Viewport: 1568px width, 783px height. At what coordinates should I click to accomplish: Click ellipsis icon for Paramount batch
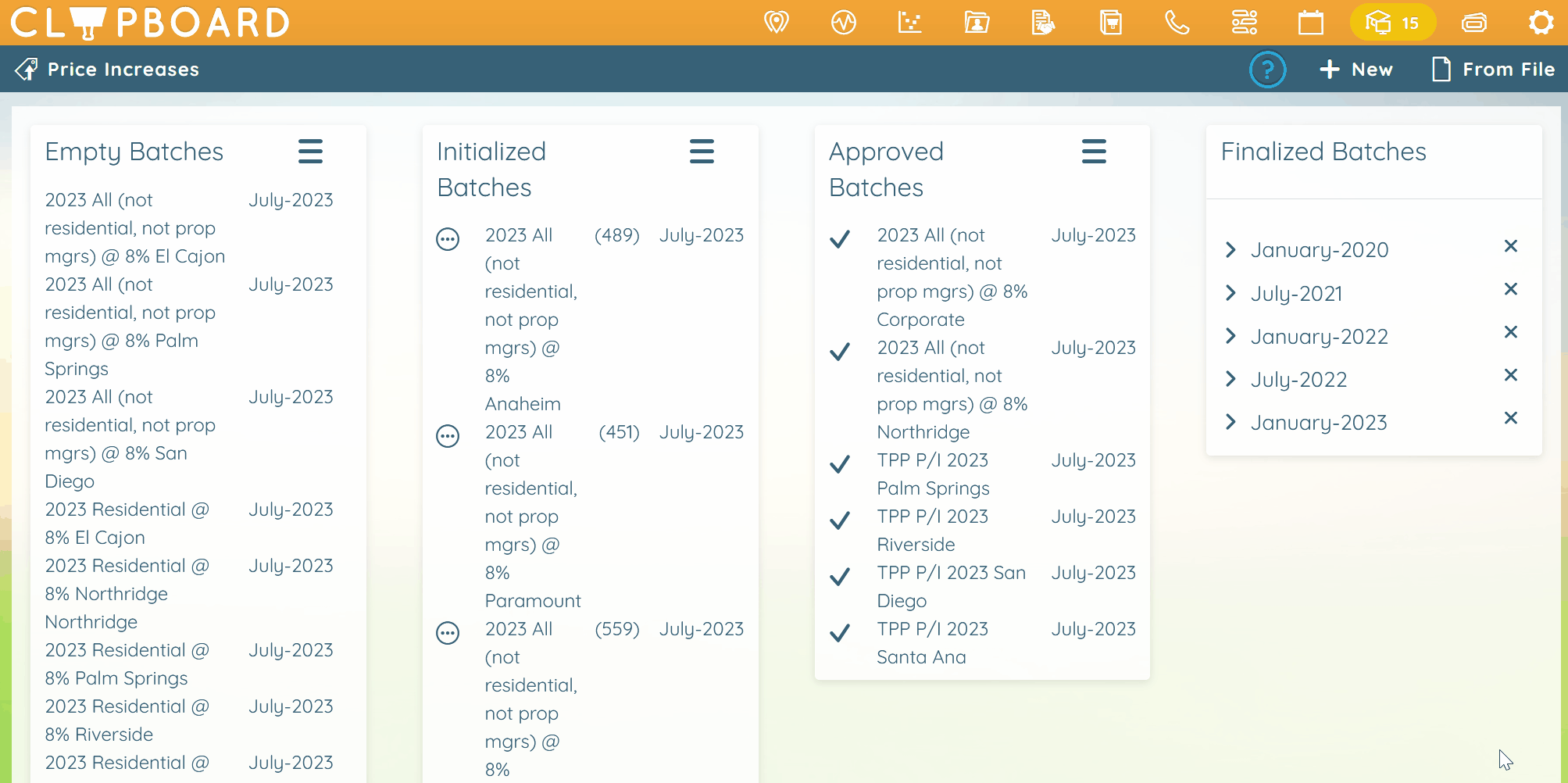tap(448, 436)
